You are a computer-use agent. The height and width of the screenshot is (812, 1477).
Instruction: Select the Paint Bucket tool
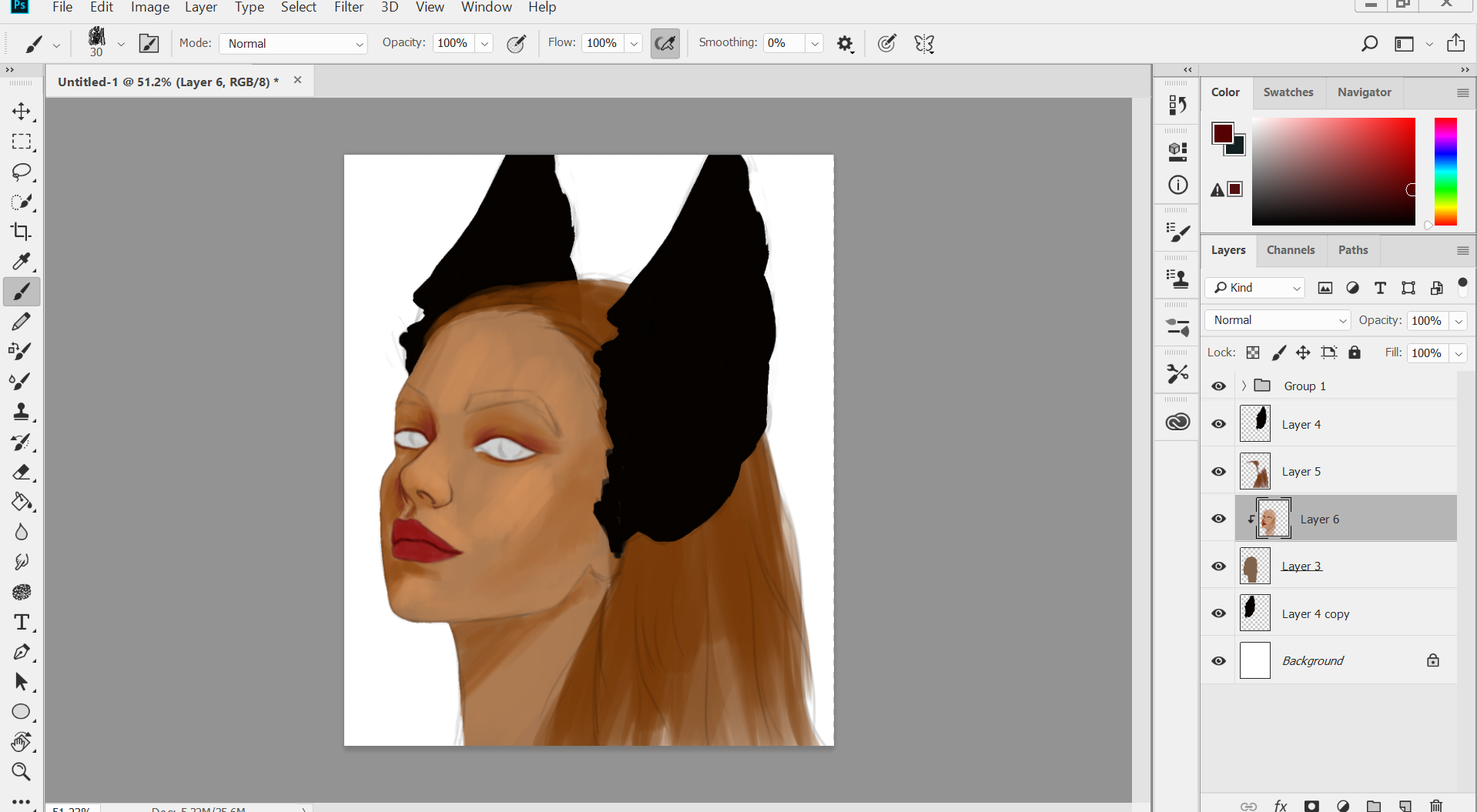[x=22, y=502]
